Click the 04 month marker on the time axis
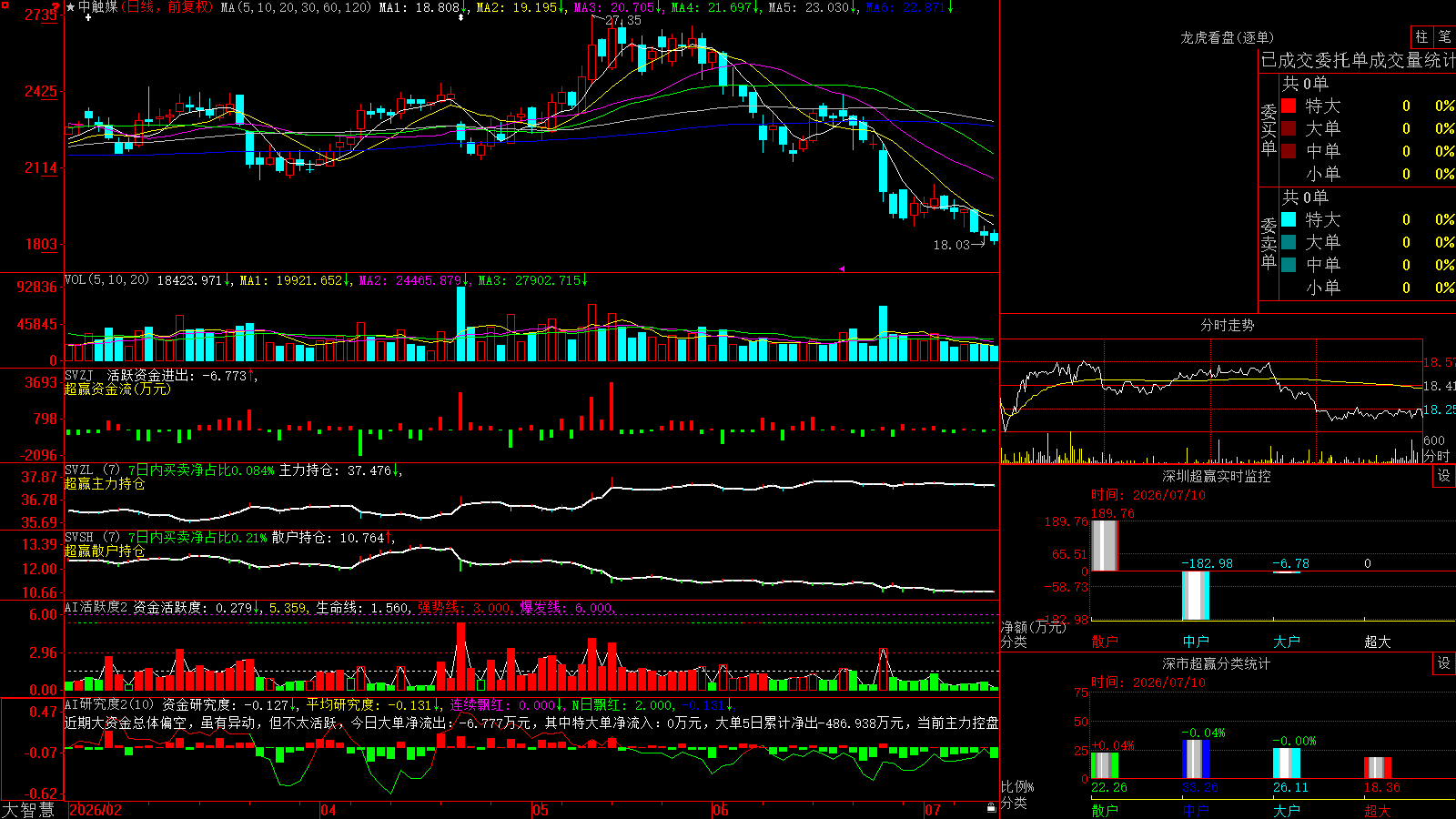The width and height of the screenshot is (1456, 819). point(329,810)
